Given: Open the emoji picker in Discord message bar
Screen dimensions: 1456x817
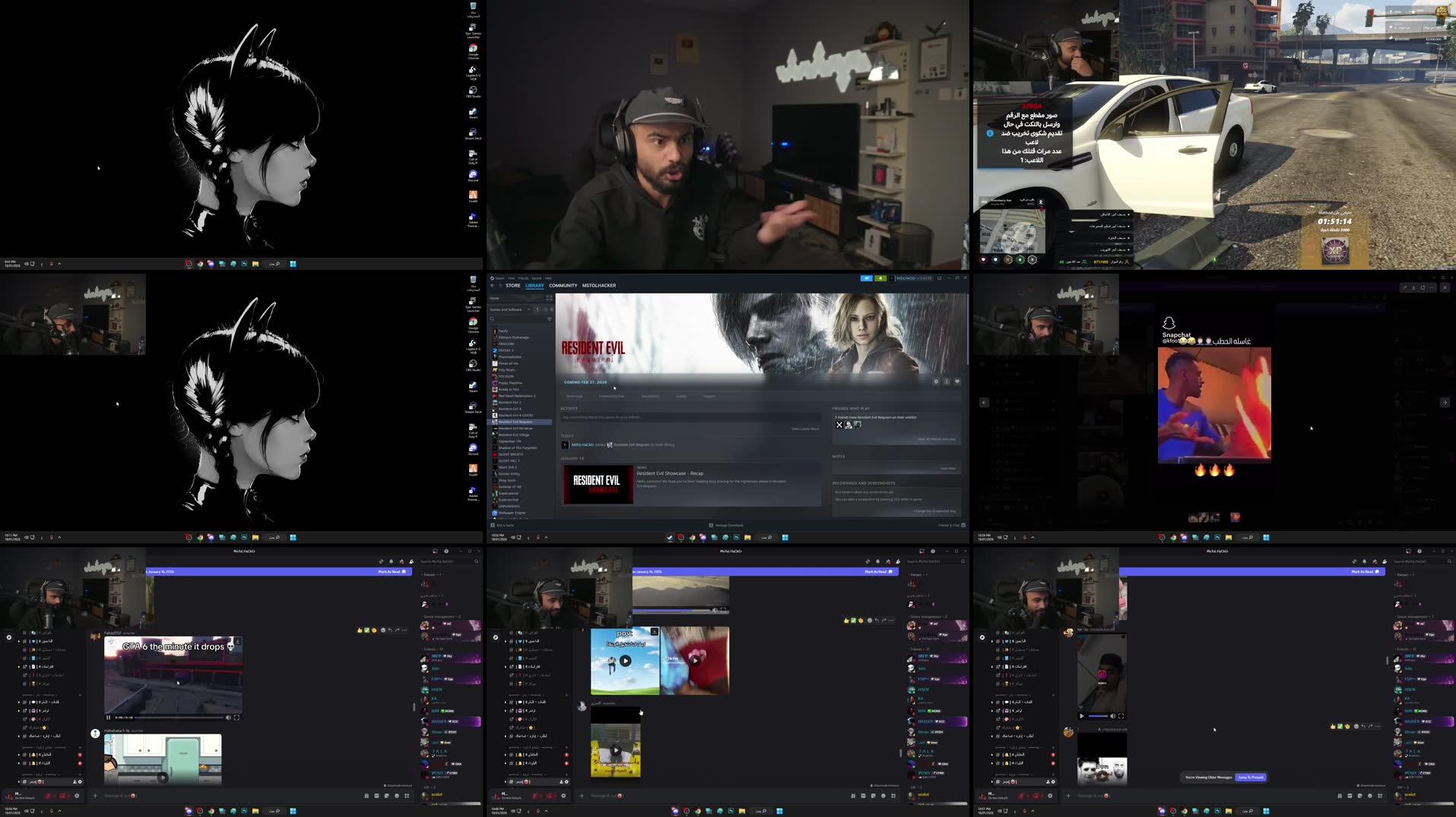Looking at the screenshot, I should click(x=397, y=796).
